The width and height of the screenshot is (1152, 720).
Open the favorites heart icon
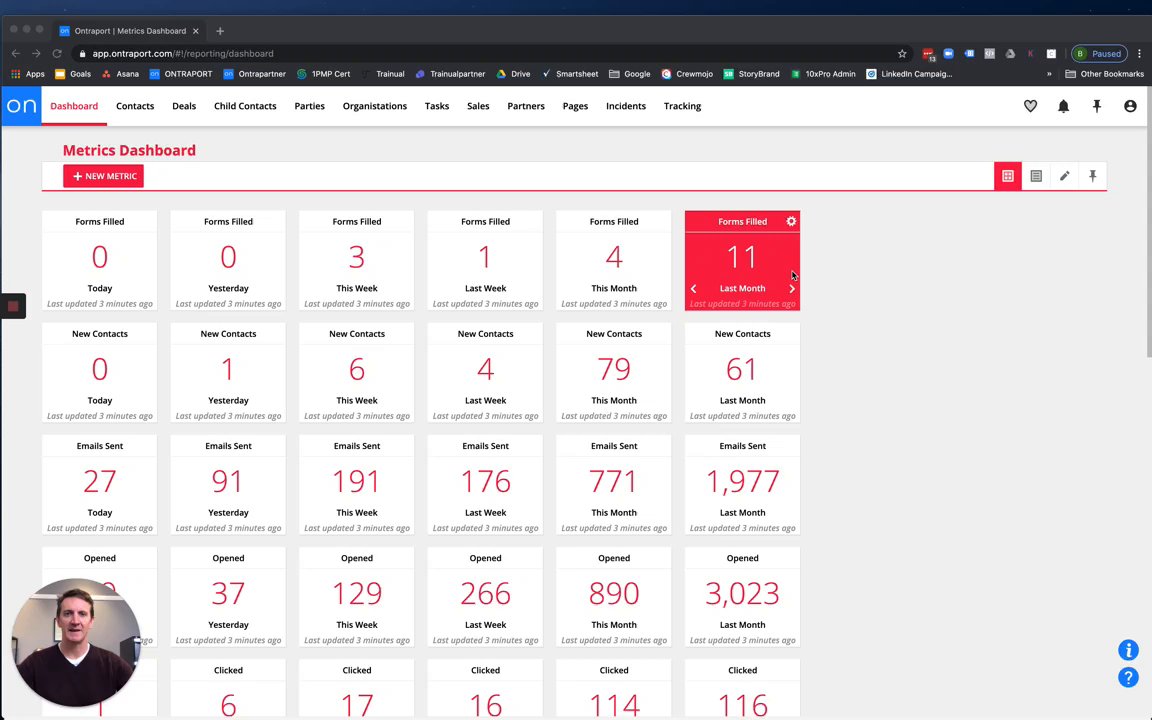click(1030, 106)
